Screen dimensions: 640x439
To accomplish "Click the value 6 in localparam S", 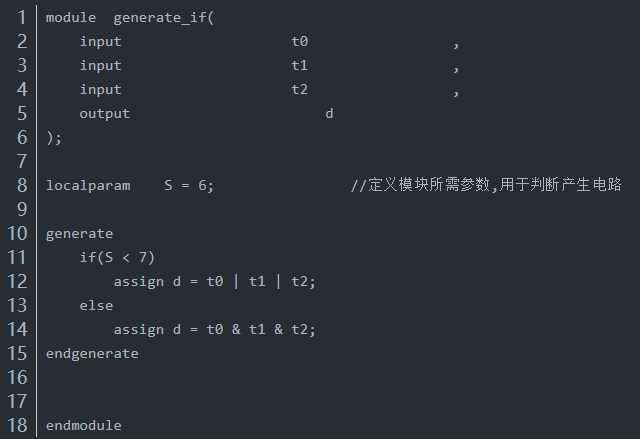I will point(202,185).
